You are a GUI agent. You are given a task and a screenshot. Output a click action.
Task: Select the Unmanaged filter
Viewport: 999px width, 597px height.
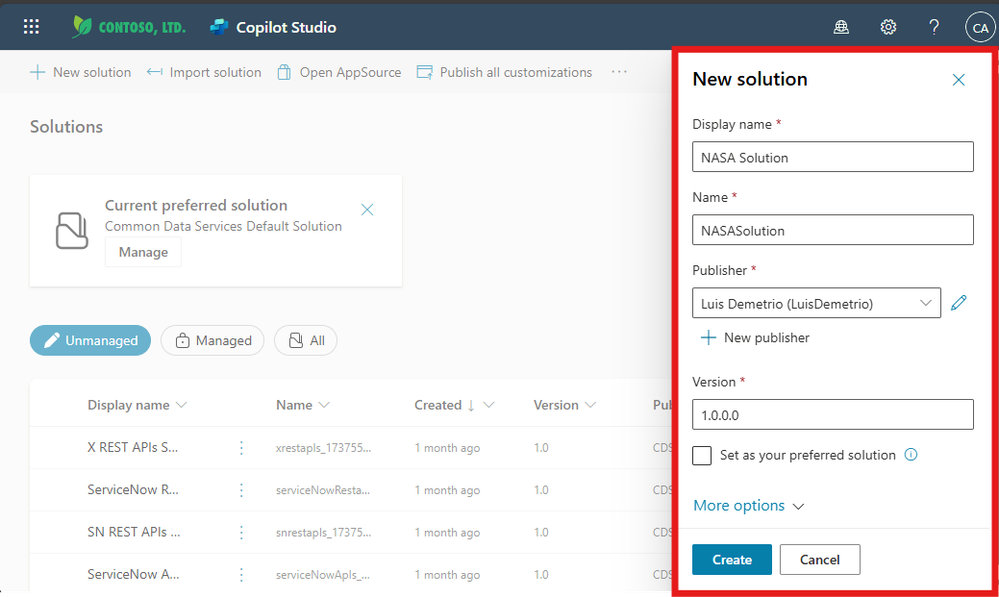(x=90, y=340)
